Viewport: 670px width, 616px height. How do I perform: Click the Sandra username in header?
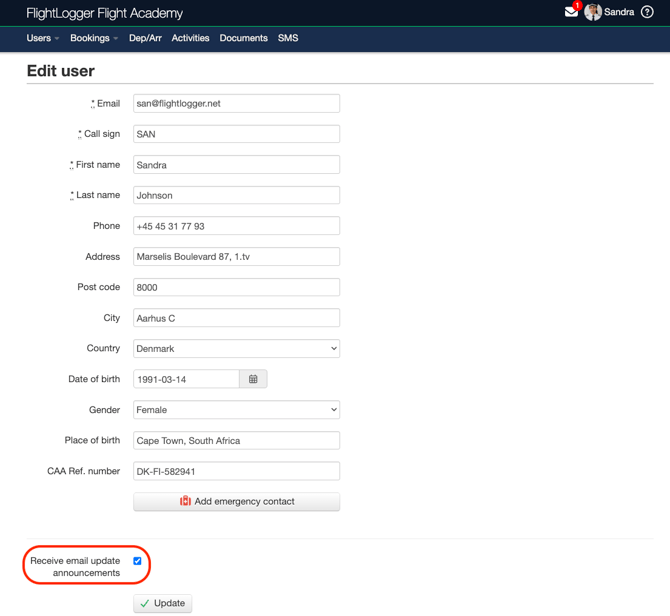[x=619, y=12]
